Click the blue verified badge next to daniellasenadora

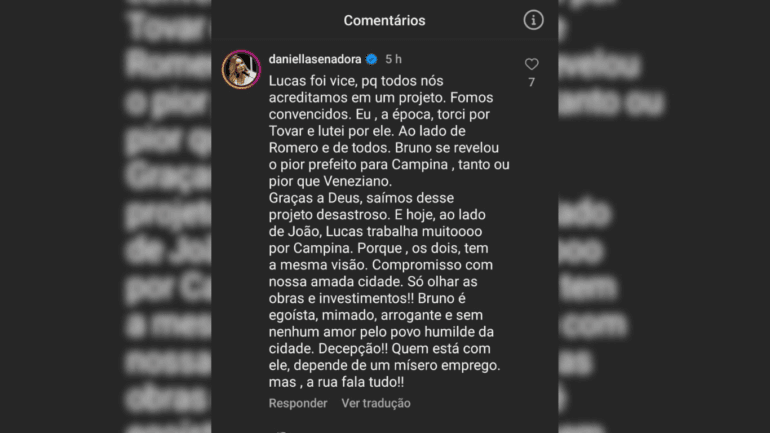[x=372, y=59]
